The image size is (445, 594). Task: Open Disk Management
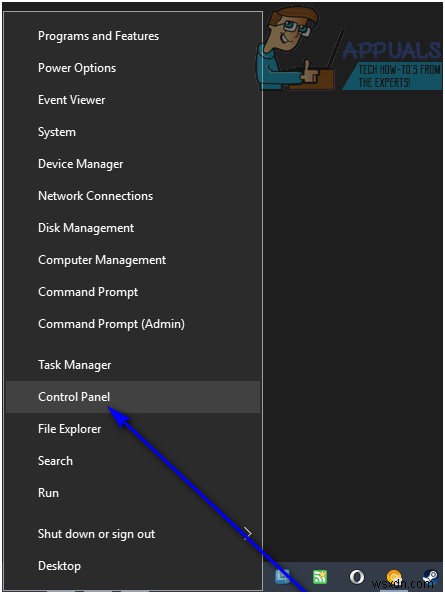[133, 228]
